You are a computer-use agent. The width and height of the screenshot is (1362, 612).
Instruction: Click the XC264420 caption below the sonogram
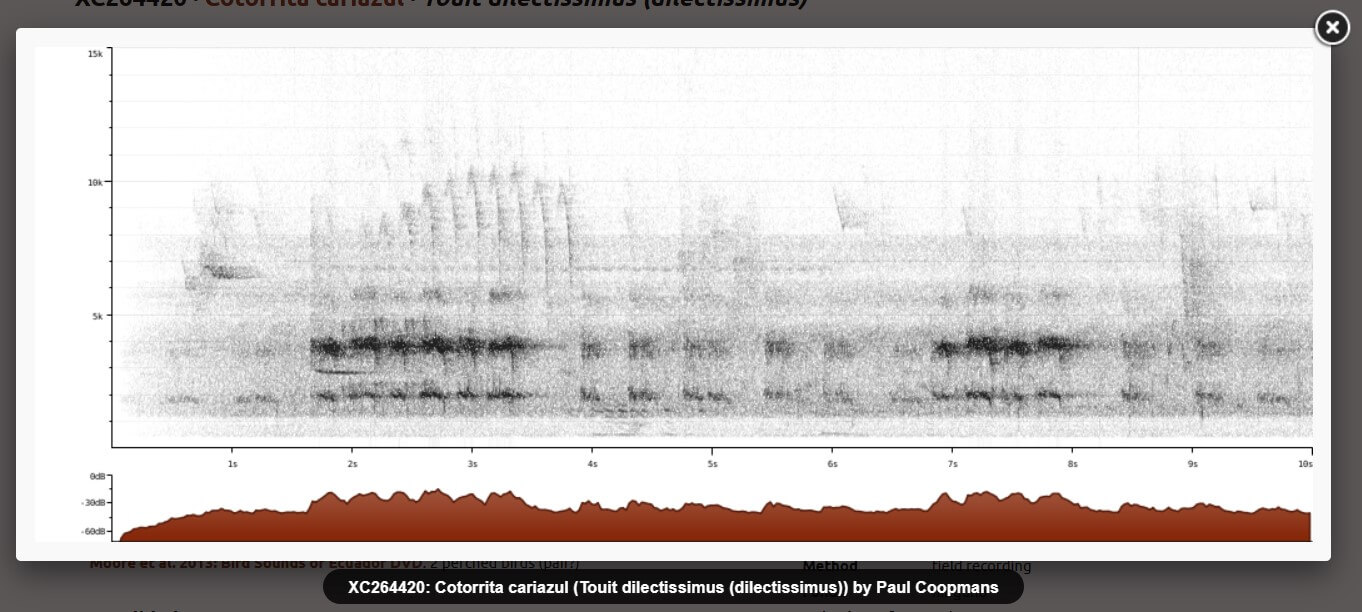(672, 588)
